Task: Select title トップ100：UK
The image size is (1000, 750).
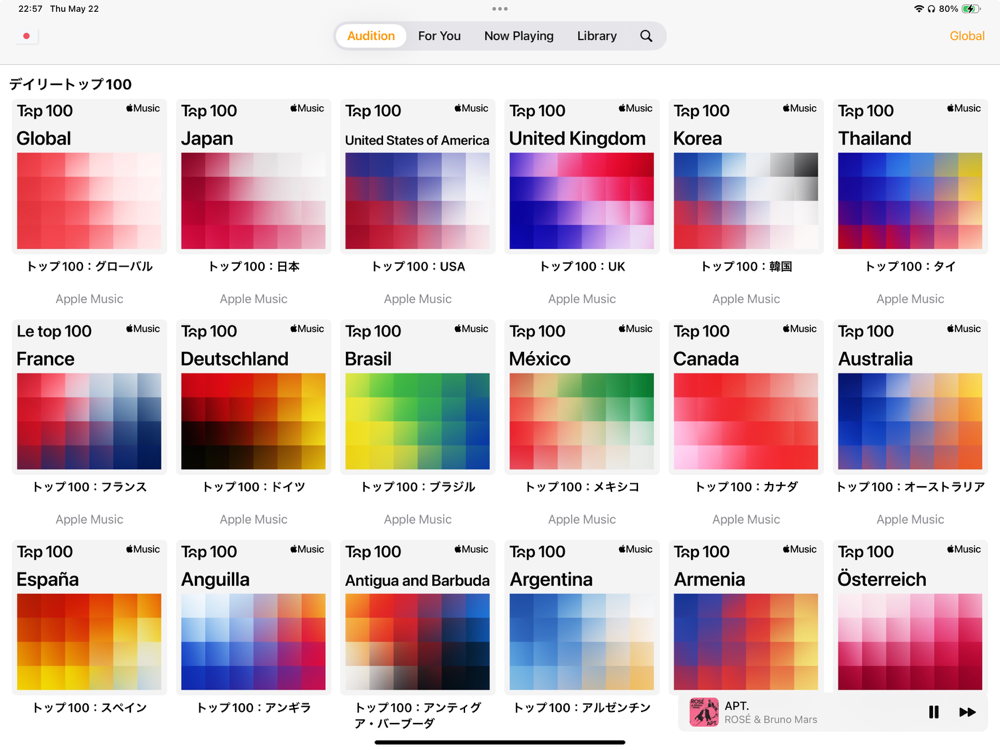Action: (x=582, y=267)
